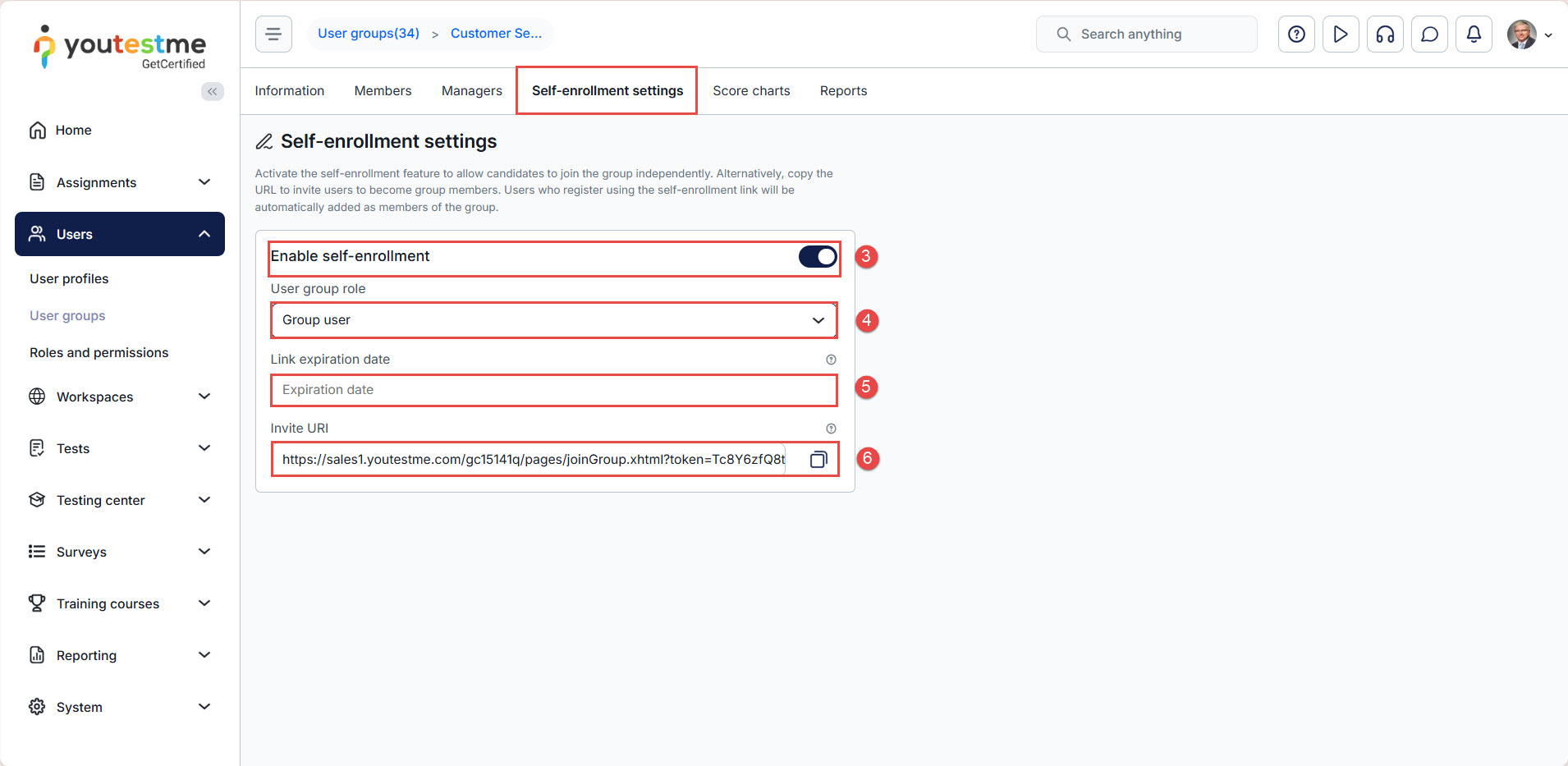1568x766 pixels.
Task: Open the User group role dropdown
Action: (x=553, y=320)
